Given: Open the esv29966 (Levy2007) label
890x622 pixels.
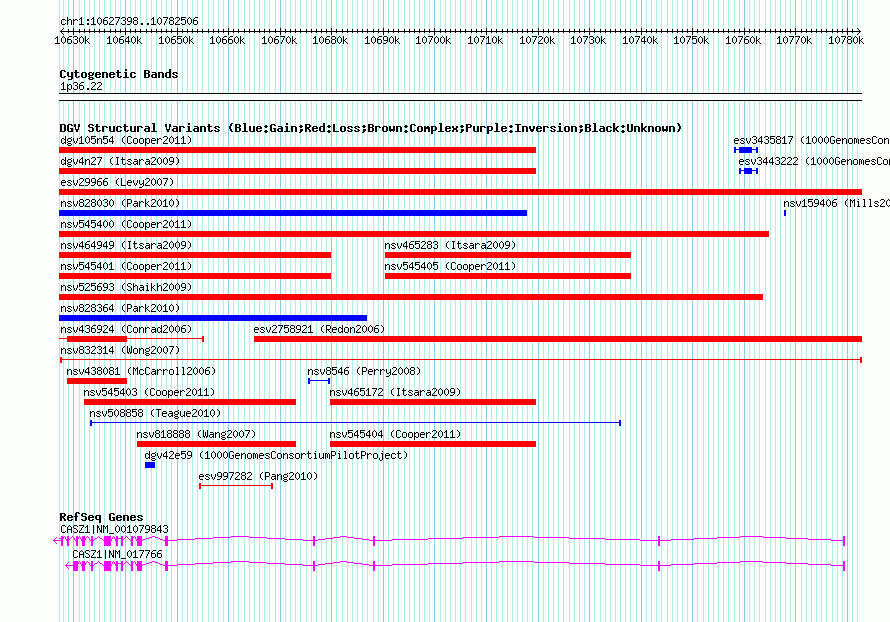Looking at the screenshot, I should [x=117, y=182].
